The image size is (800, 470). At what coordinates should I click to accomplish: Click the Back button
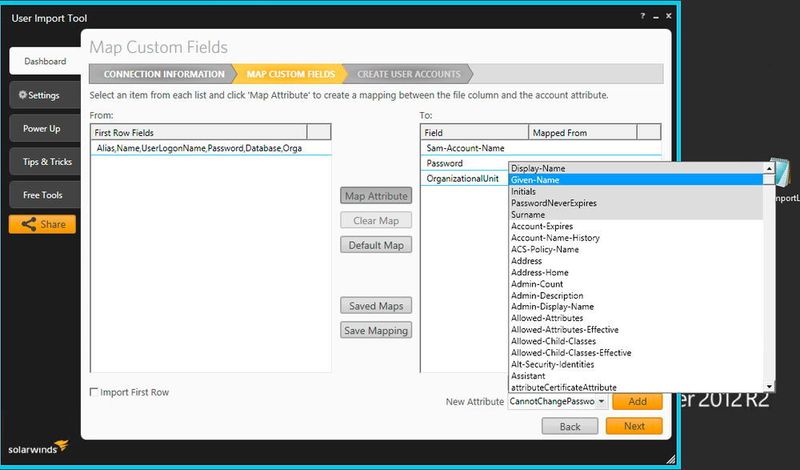(570, 426)
